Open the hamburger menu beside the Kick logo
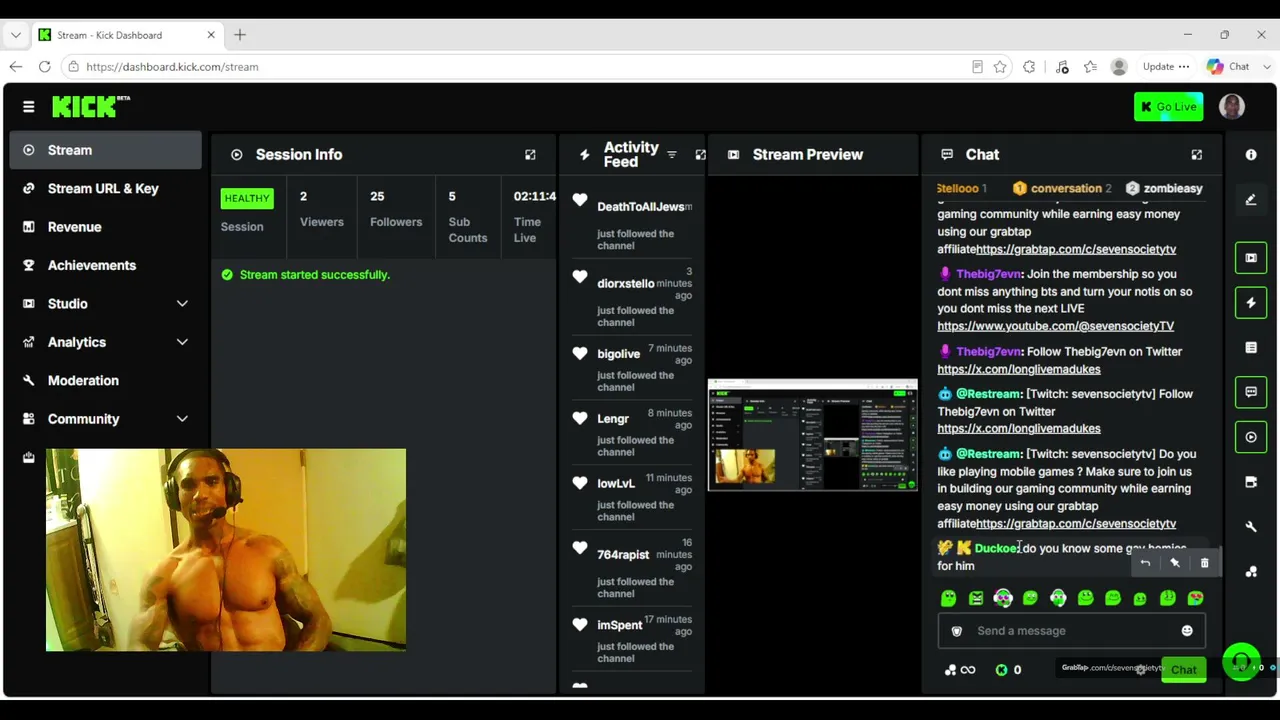Screen dimensions: 1280x720 point(28,106)
